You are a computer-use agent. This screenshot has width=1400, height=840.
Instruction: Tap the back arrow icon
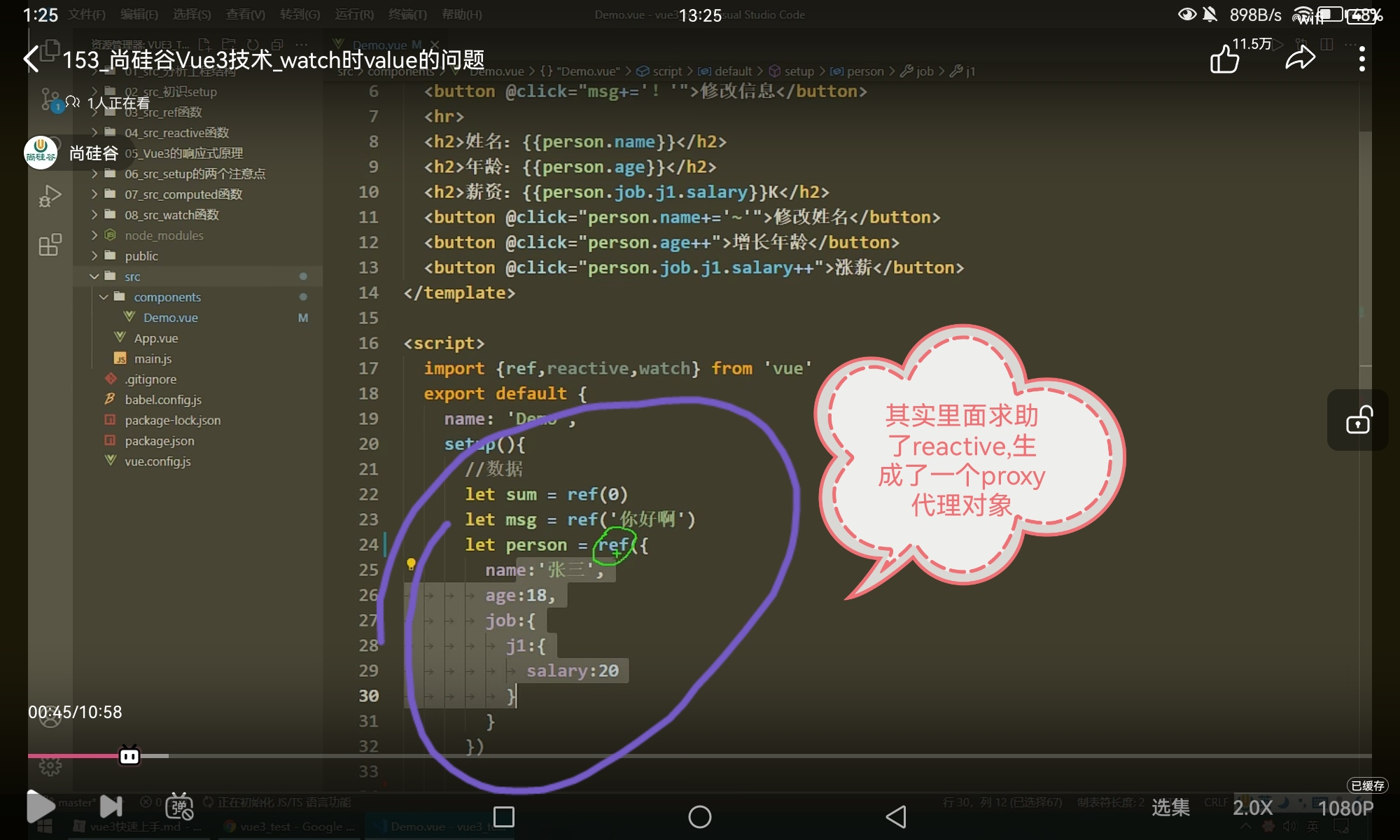pos(31,59)
